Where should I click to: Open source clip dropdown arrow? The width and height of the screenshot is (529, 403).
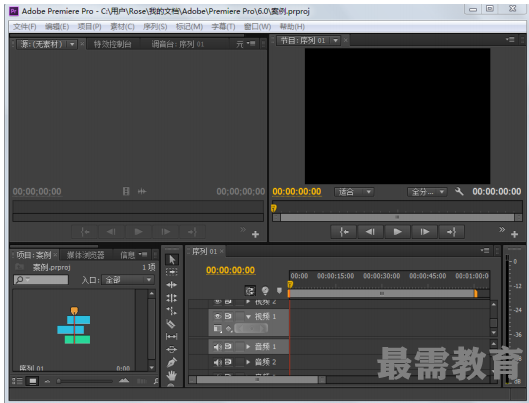tap(72, 44)
